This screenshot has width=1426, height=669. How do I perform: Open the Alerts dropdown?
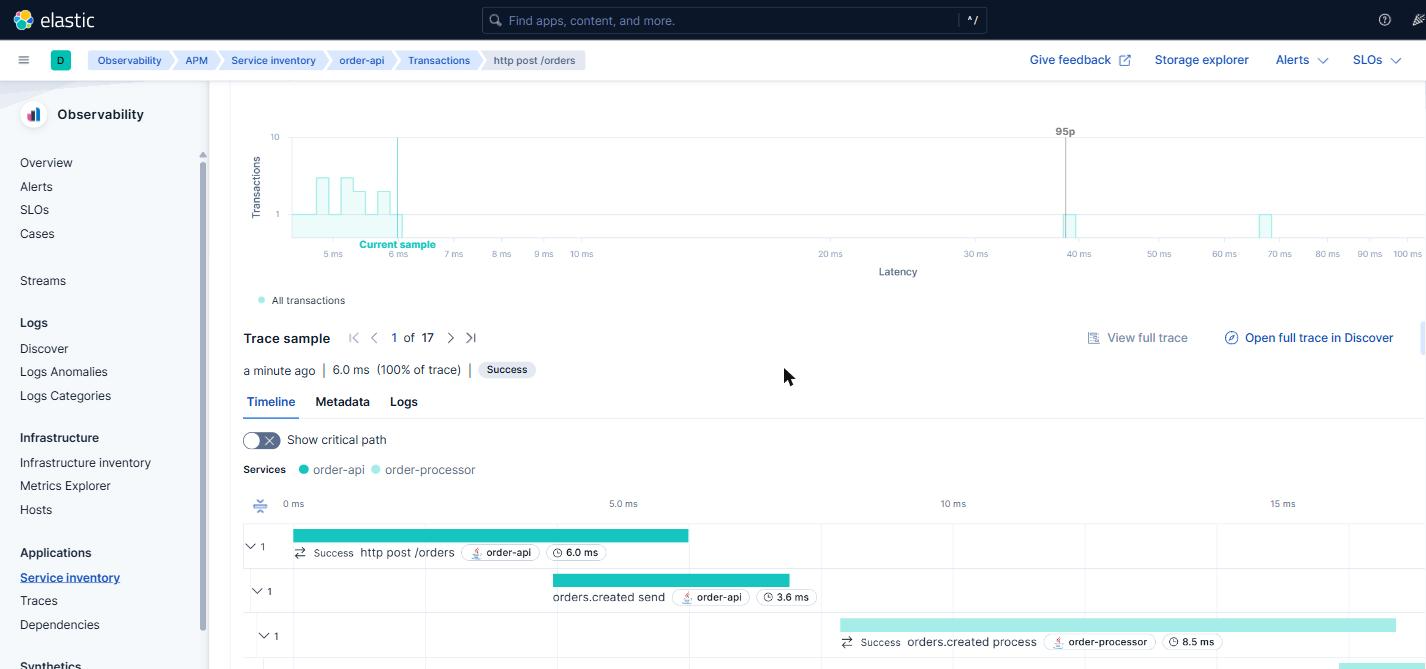click(x=1302, y=60)
